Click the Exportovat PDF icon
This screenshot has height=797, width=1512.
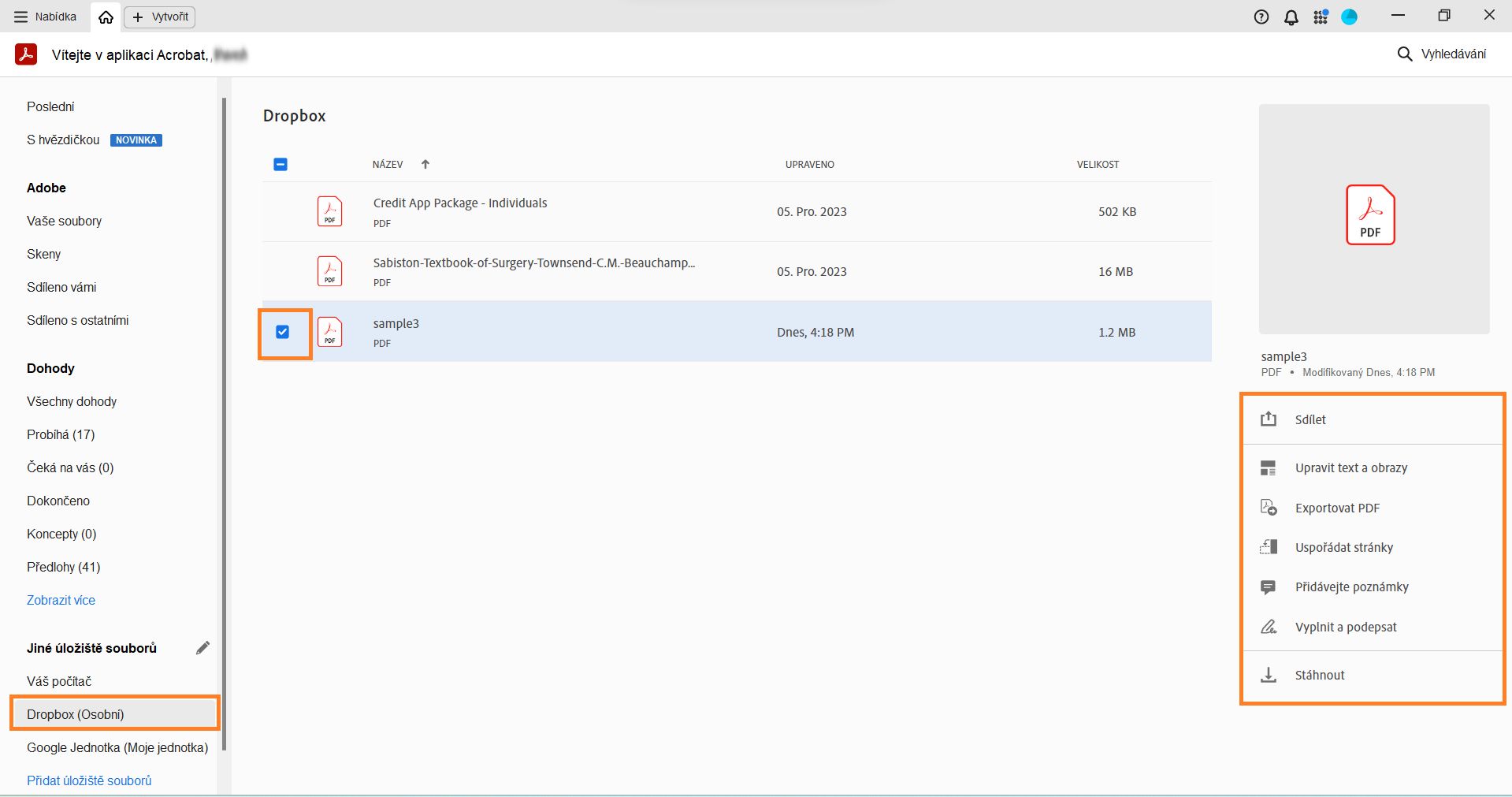pos(1269,508)
